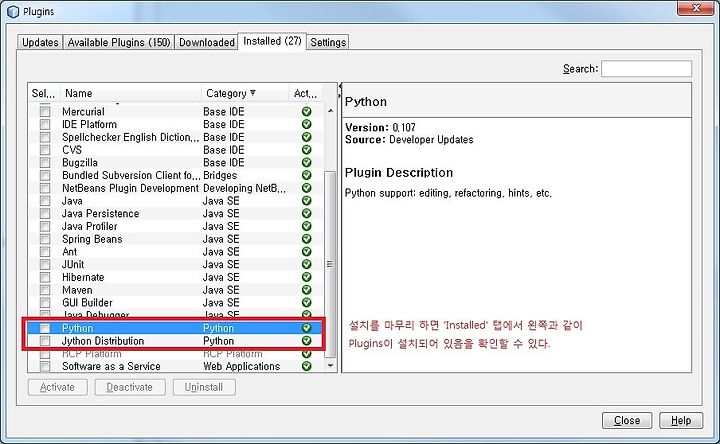
Task: Tick the checkbox in the selected Python row
Action: [45, 328]
